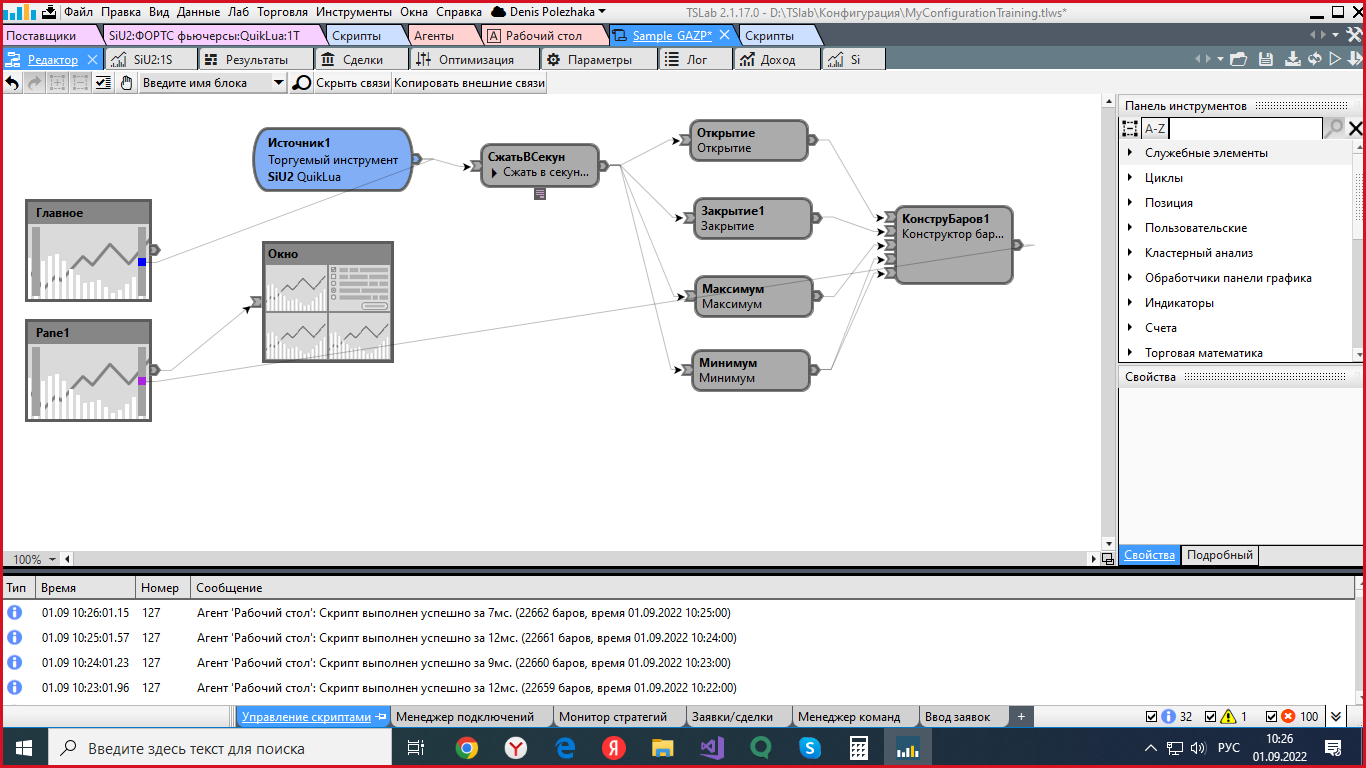Toggle the warning messages checkbox
The image size is (1366, 768).
click(x=1211, y=717)
